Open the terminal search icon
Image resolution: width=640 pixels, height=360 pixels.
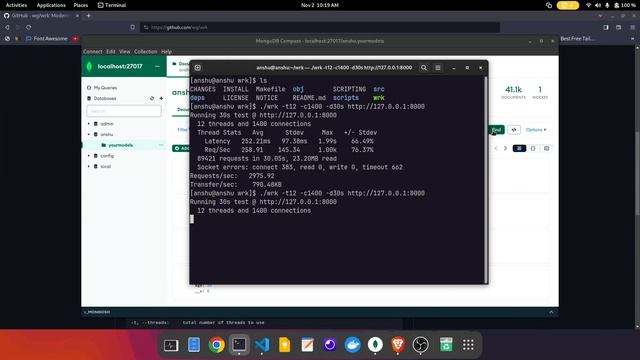tap(424, 68)
